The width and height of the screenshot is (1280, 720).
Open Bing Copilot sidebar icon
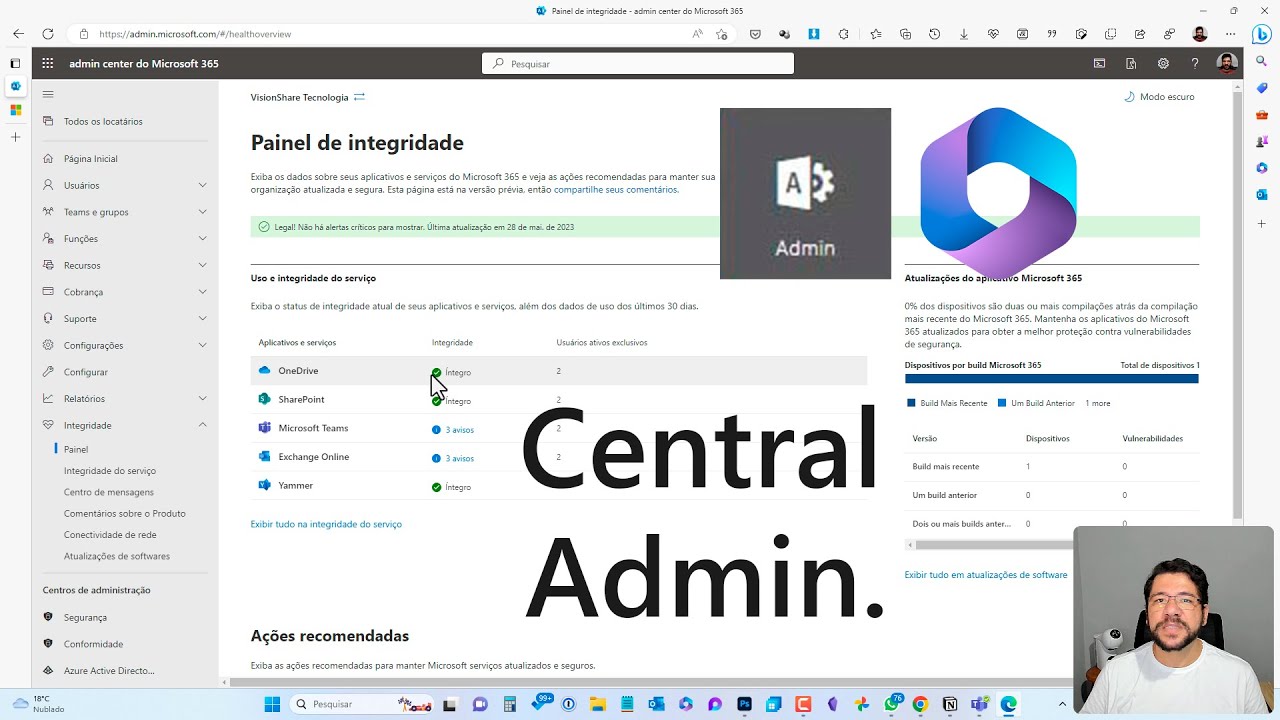1262,34
